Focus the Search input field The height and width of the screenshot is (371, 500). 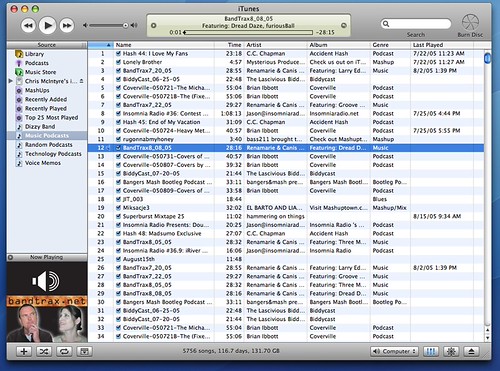[x=416, y=24]
